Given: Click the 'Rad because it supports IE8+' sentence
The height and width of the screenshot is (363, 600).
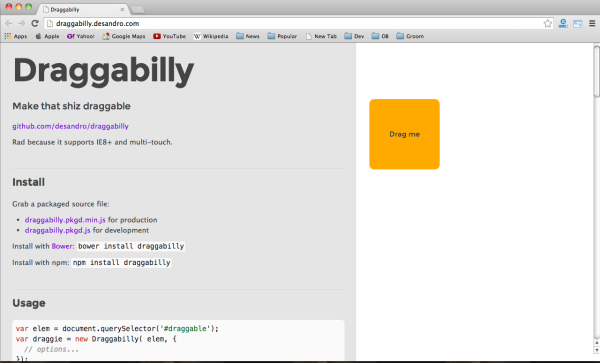Looking at the screenshot, I should tap(92, 142).
